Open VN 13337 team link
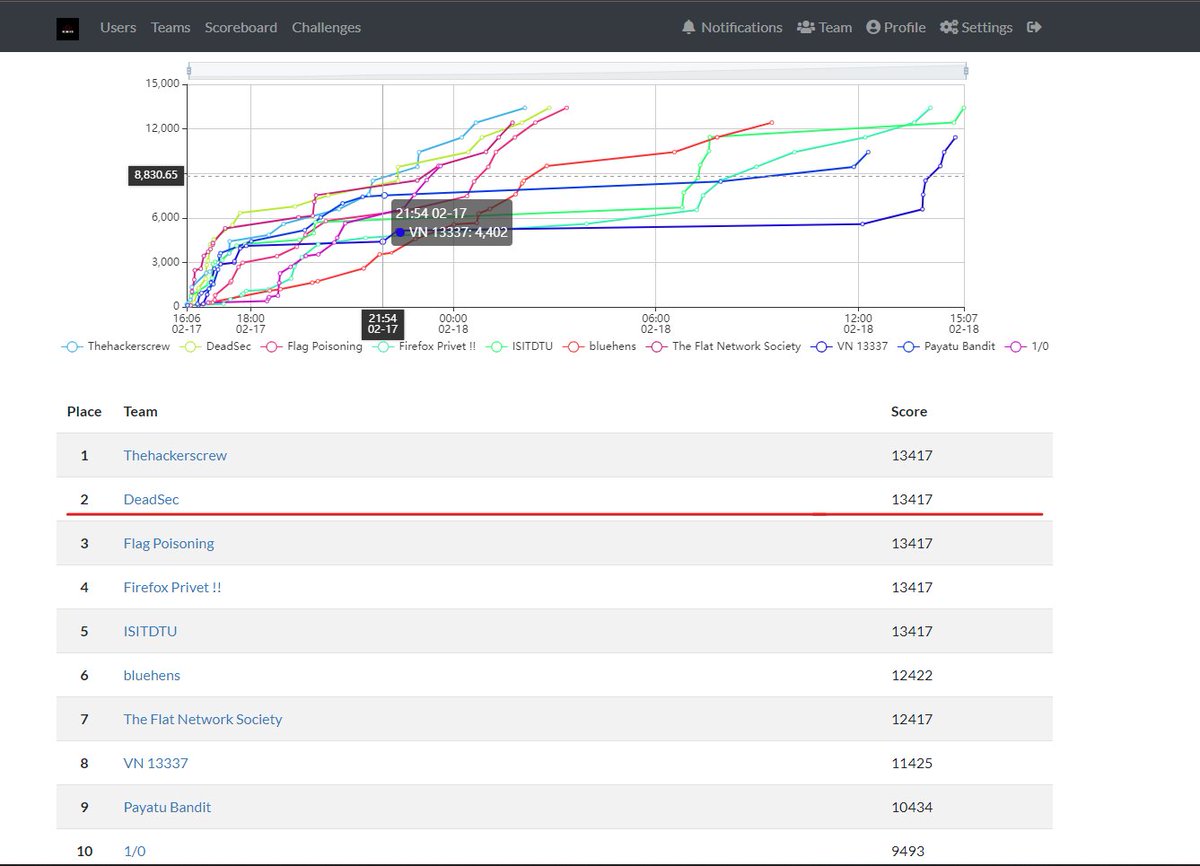This screenshot has height=866, width=1200. tap(156, 763)
